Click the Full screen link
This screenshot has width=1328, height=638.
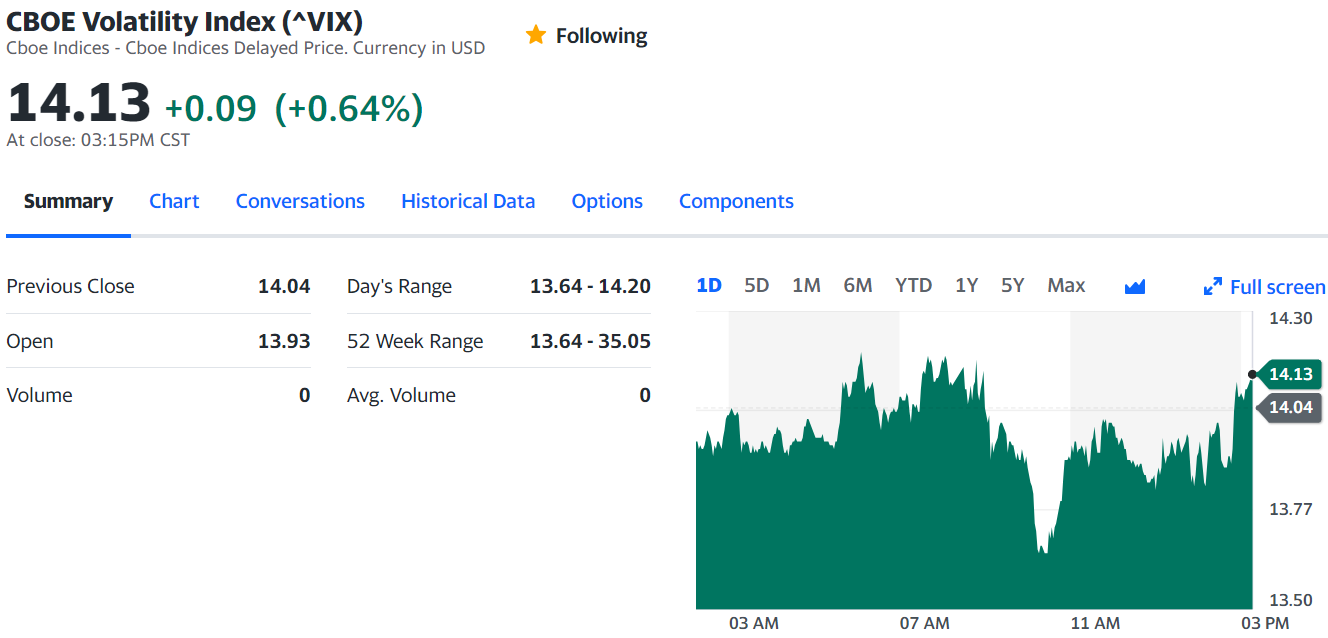[x=1277, y=287]
